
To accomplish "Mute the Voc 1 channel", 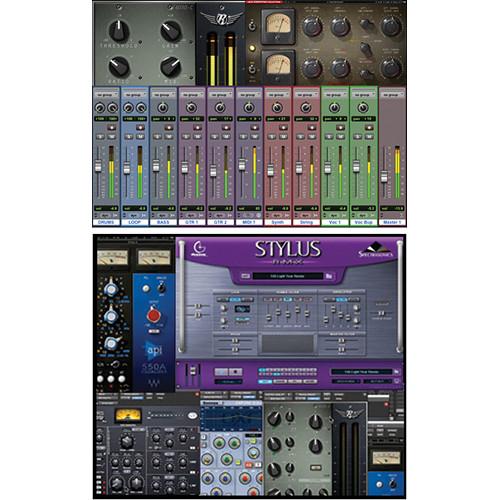I will click(341, 137).
